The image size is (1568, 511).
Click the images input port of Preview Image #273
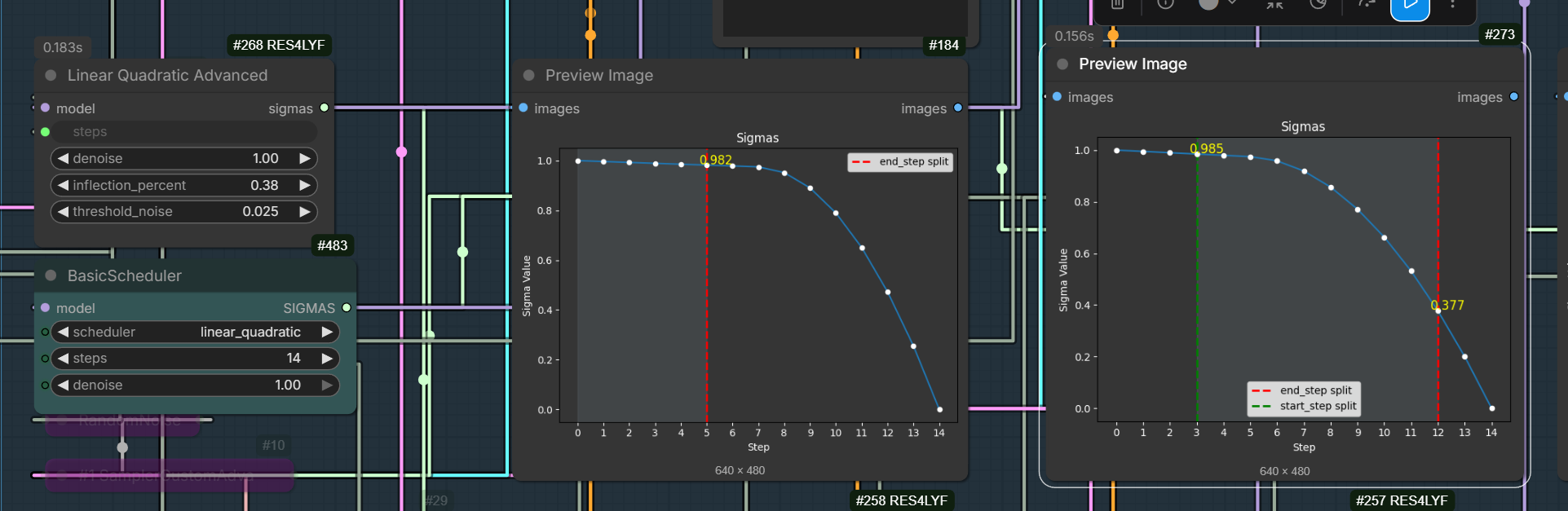(x=1057, y=96)
